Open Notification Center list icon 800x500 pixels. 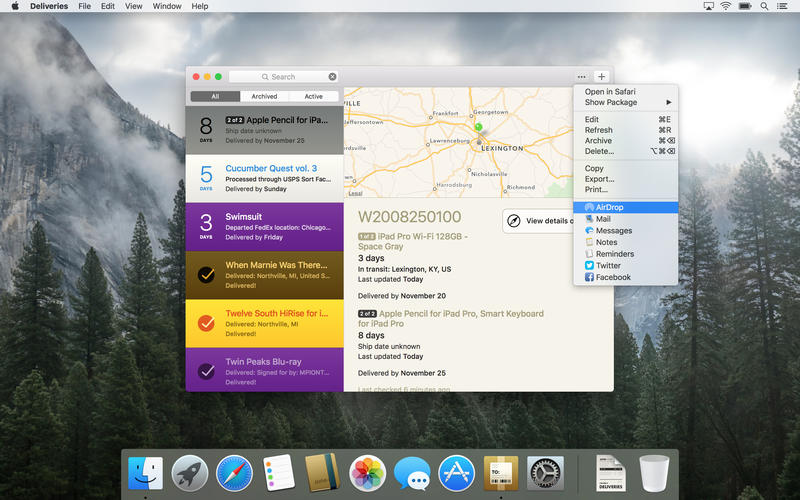click(x=782, y=6)
